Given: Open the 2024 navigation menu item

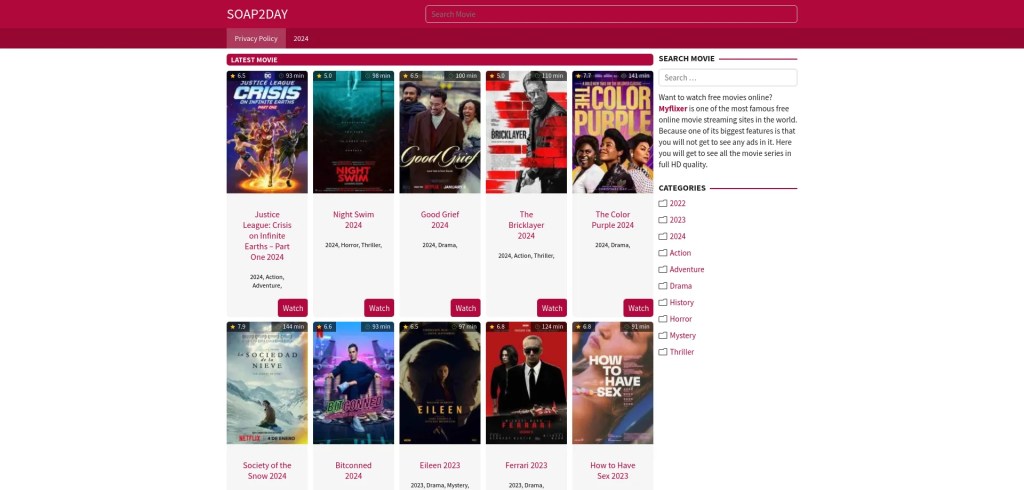Looking at the screenshot, I should point(301,38).
